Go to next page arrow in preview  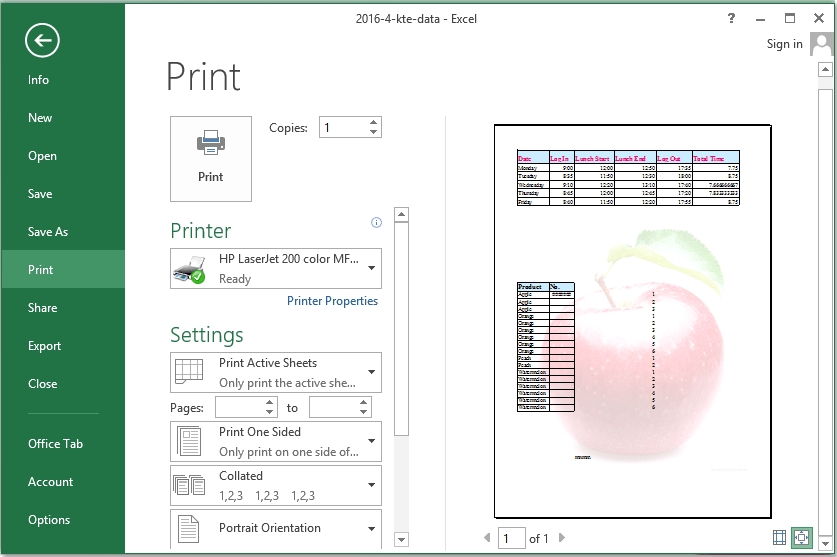point(562,538)
